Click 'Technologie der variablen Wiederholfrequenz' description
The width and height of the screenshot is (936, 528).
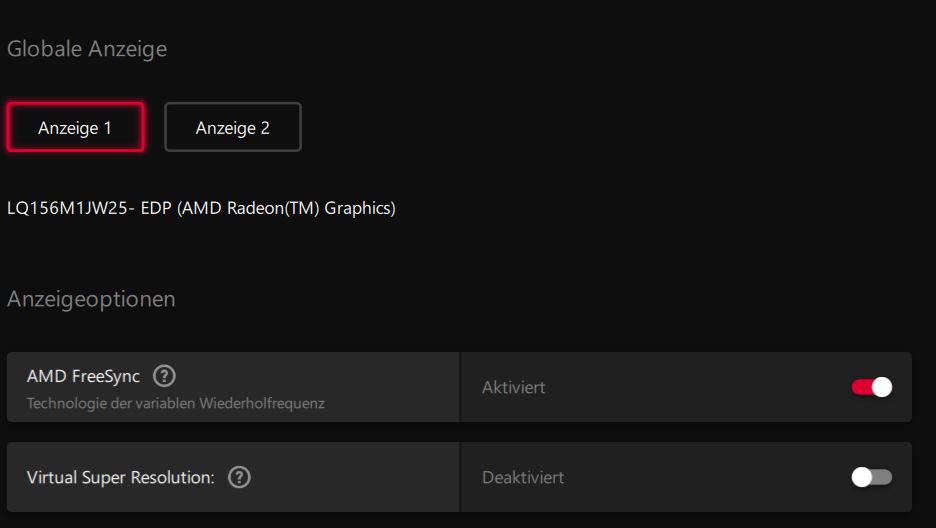[x=176, y=403]
